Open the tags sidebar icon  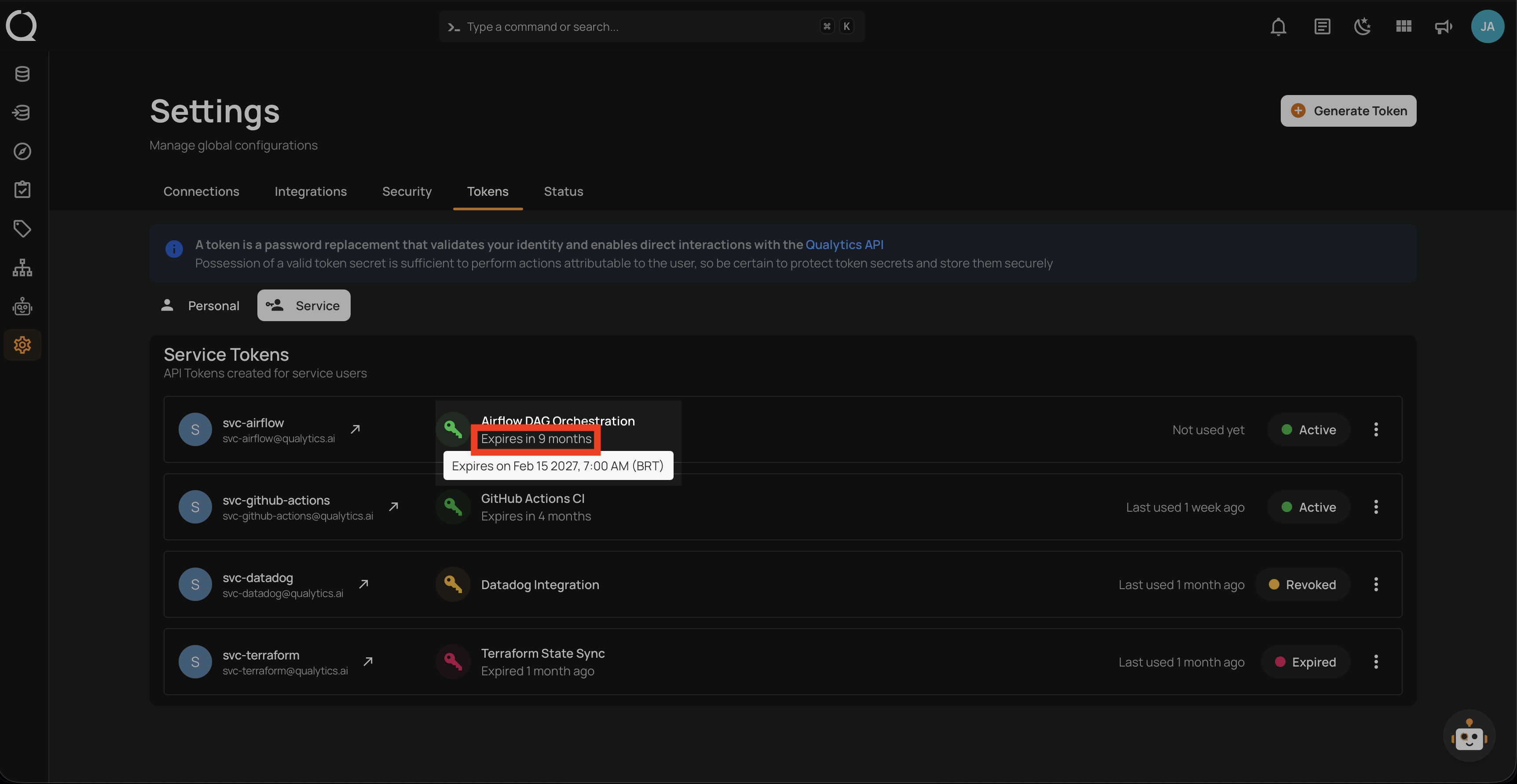pos(22,228)
